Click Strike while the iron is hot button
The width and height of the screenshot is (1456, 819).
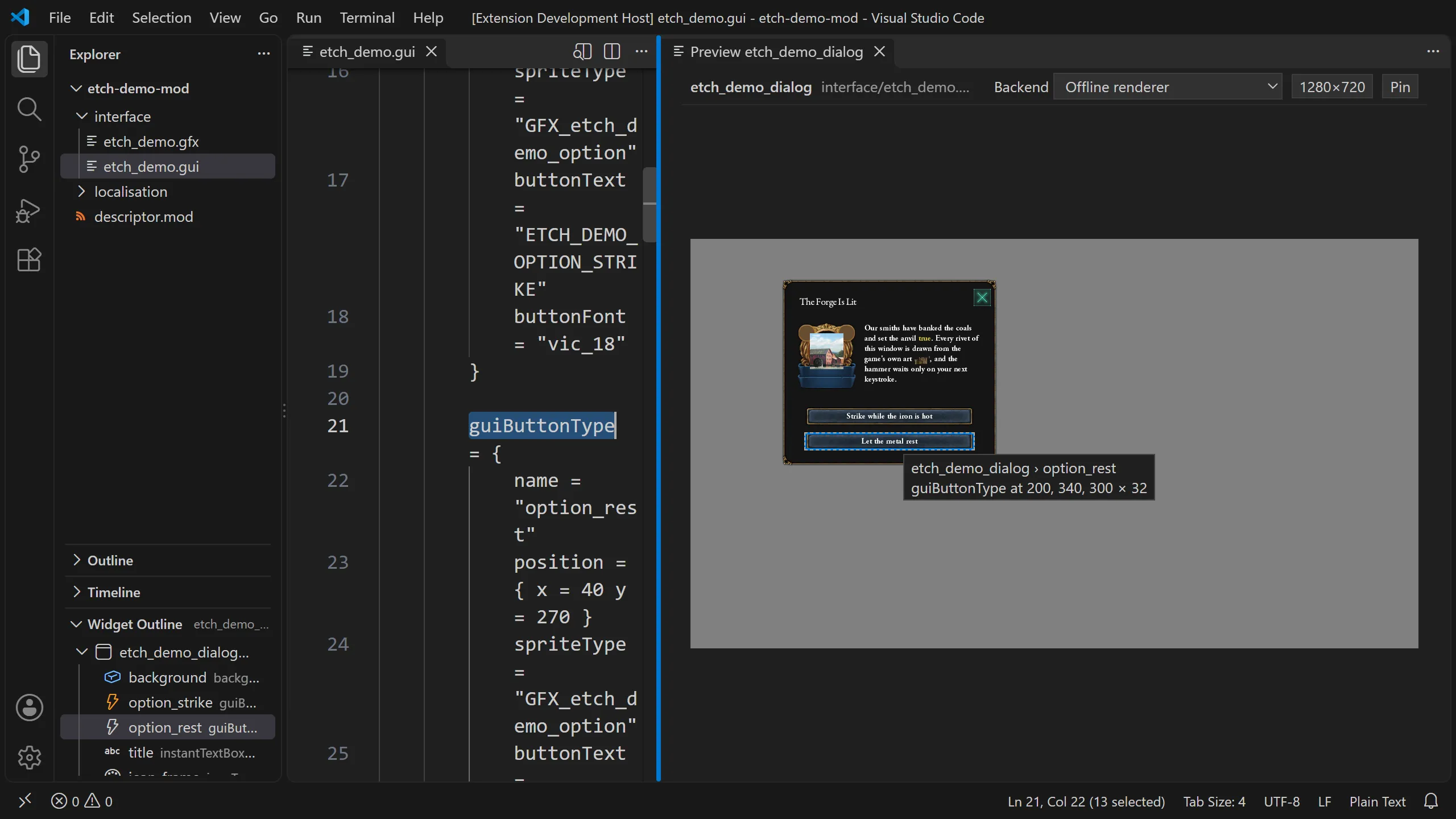889,416
